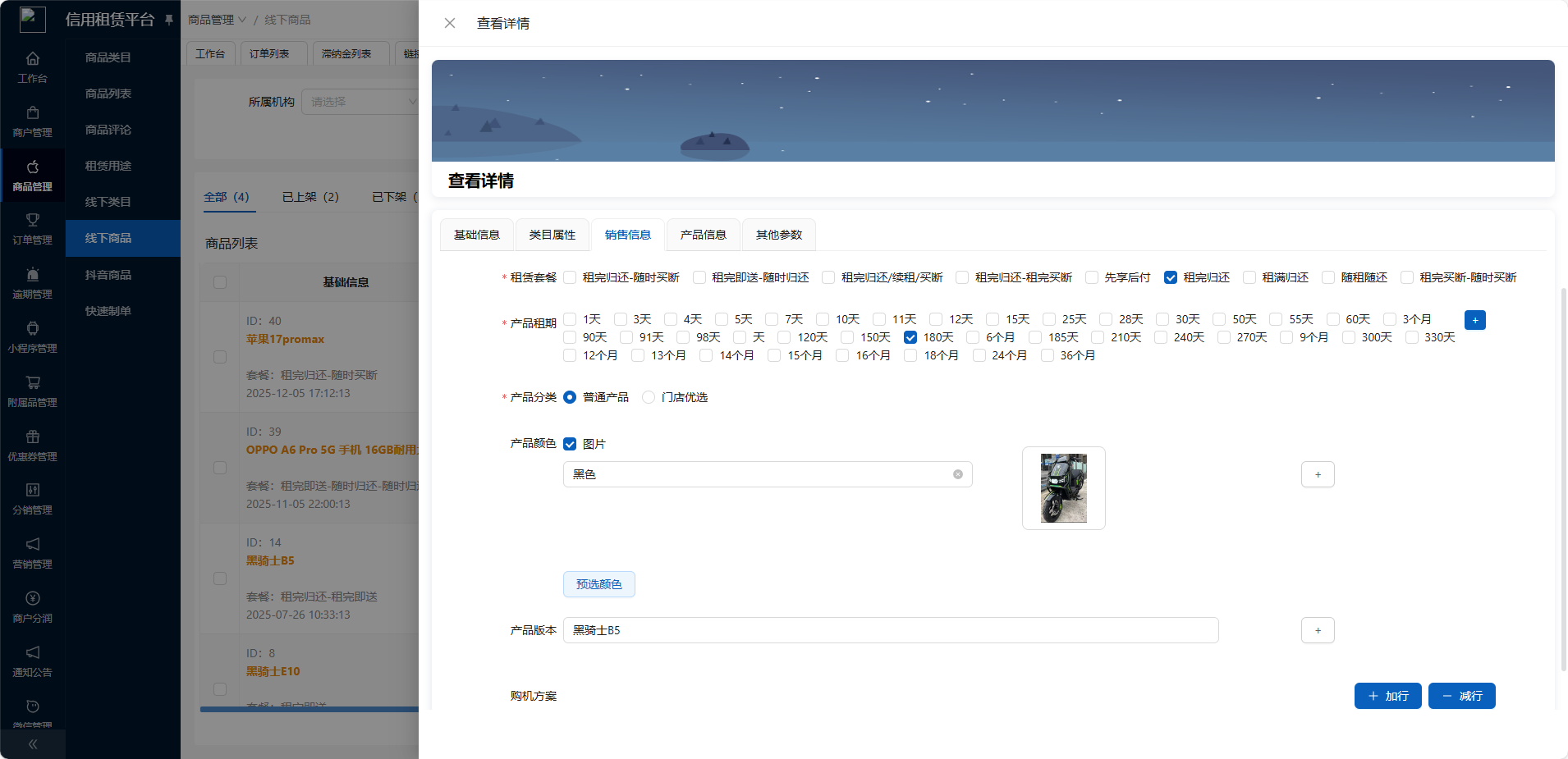Screen dimensions: 1568x759
Task: Clear the 黑色 color input field
Action: click(957, 474)
